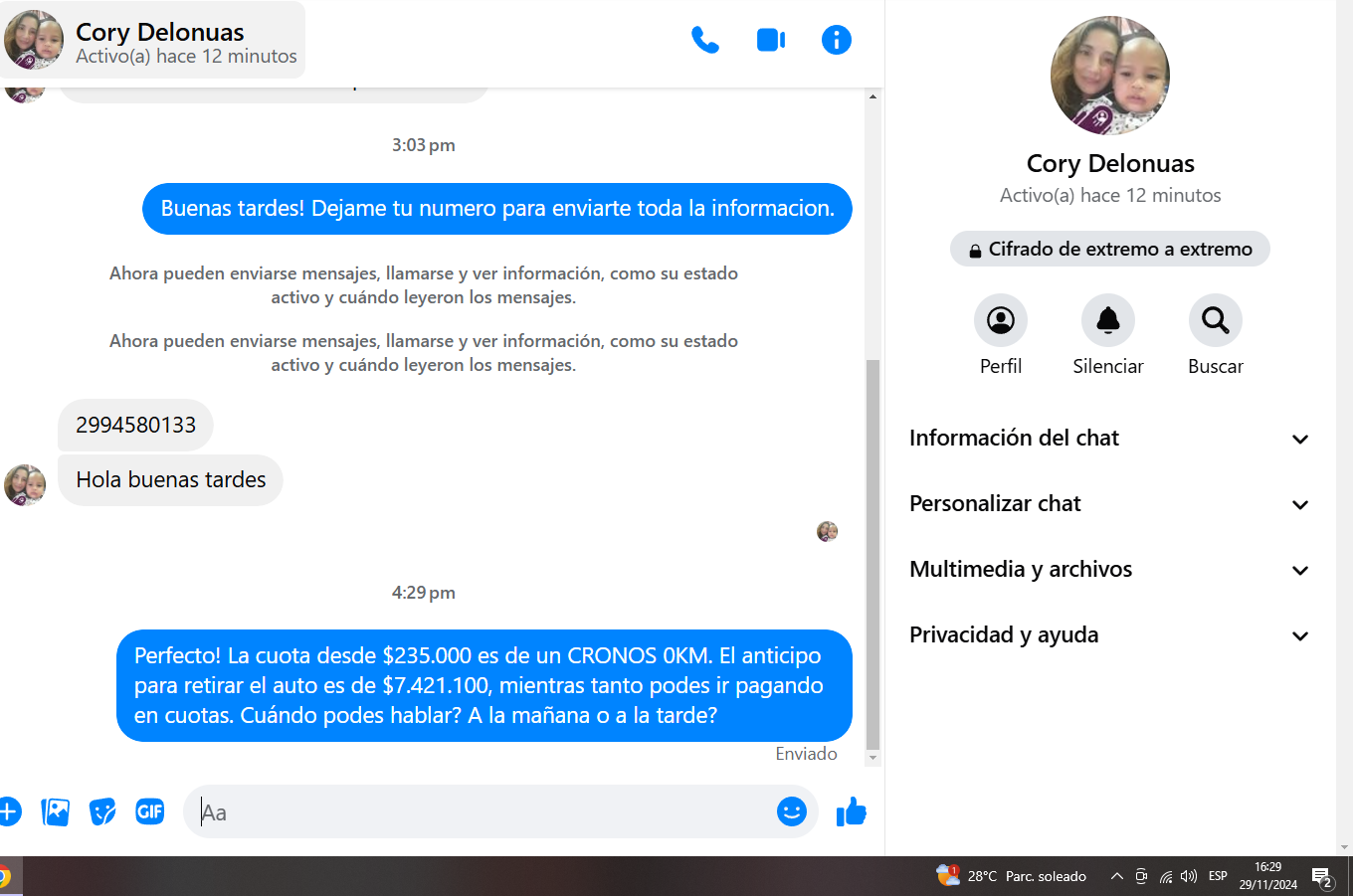The height and width of the screenshot is (896, 1353).
Task: Send a thumbs-up like
Action: [852, 811]
